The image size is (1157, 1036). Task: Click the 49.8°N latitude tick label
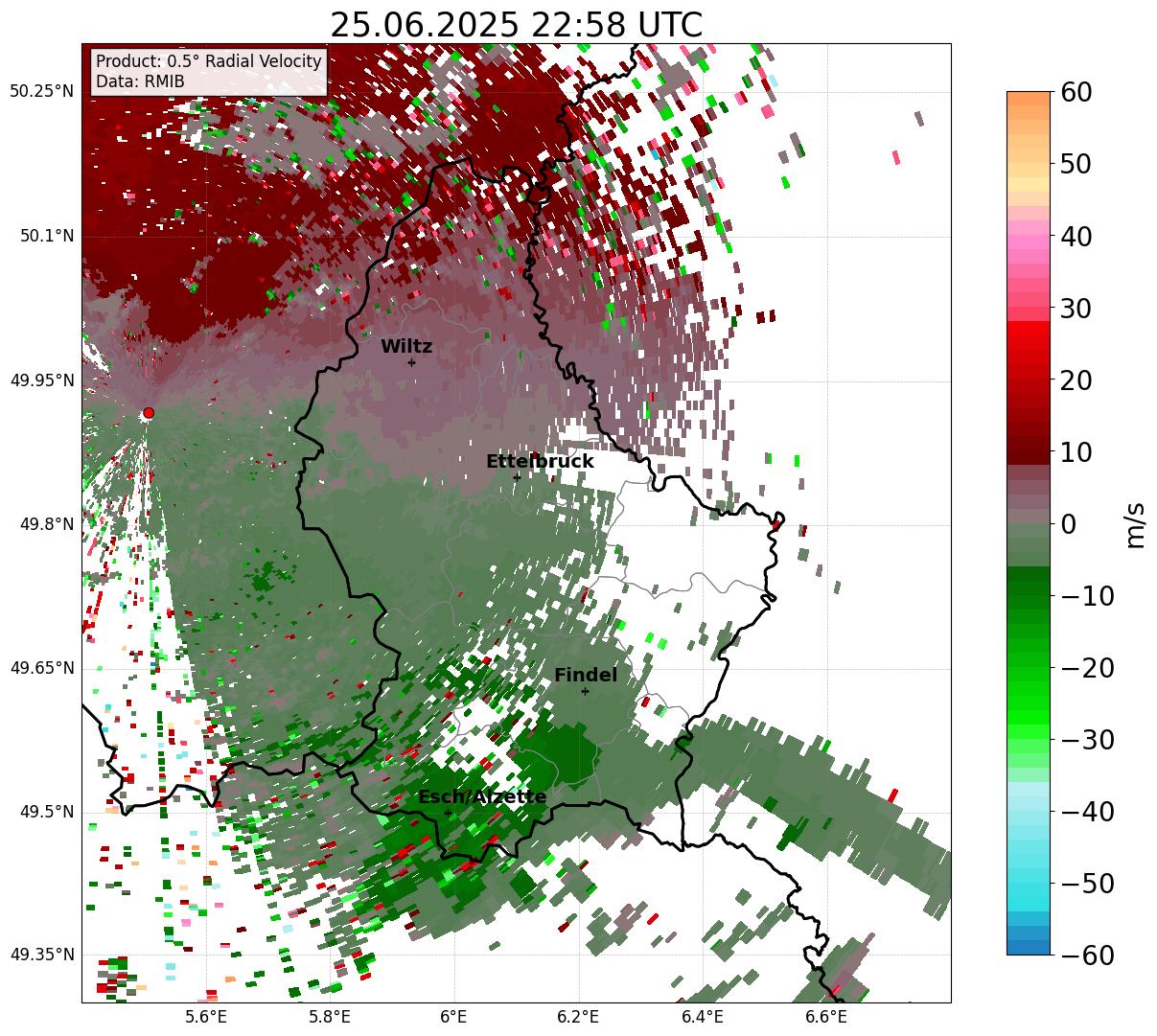point(46,524)
